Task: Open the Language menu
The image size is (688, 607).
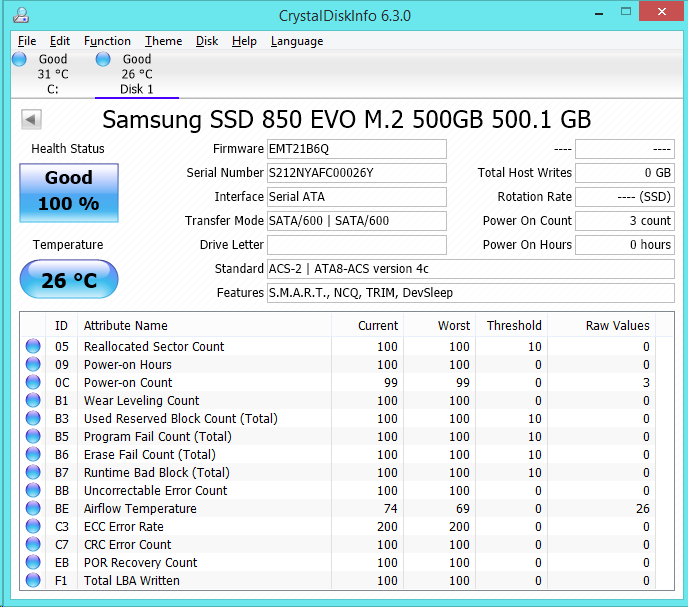Action: tap(297, 41)
